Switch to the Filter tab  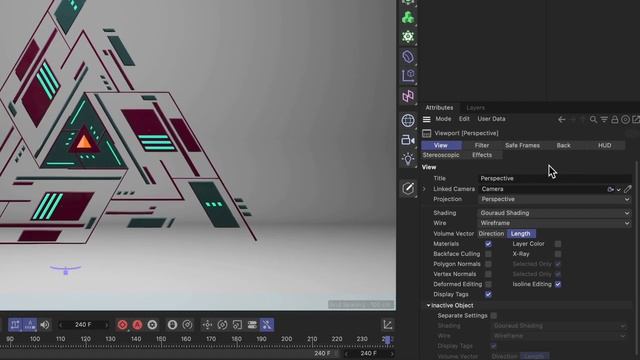point(482,145)
